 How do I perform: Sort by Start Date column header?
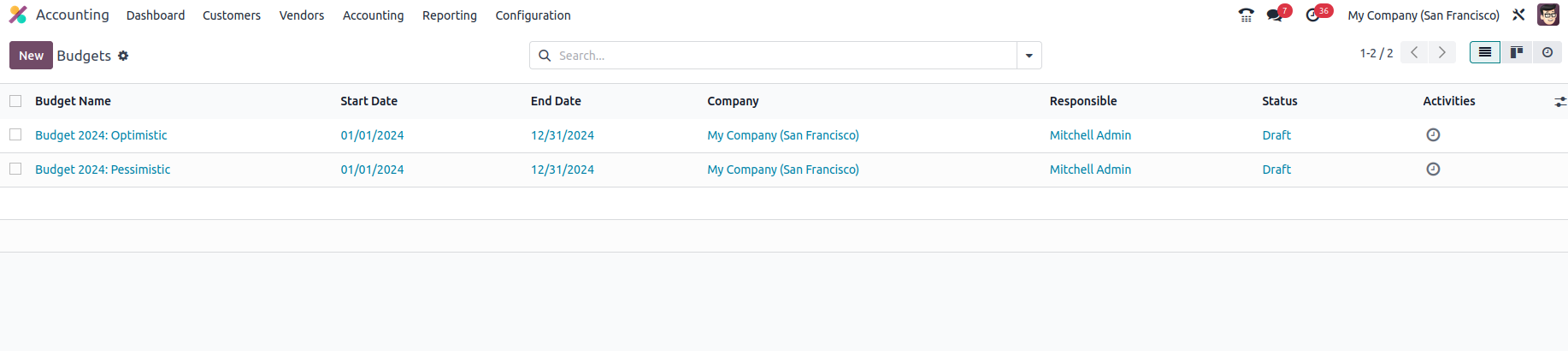368,101
